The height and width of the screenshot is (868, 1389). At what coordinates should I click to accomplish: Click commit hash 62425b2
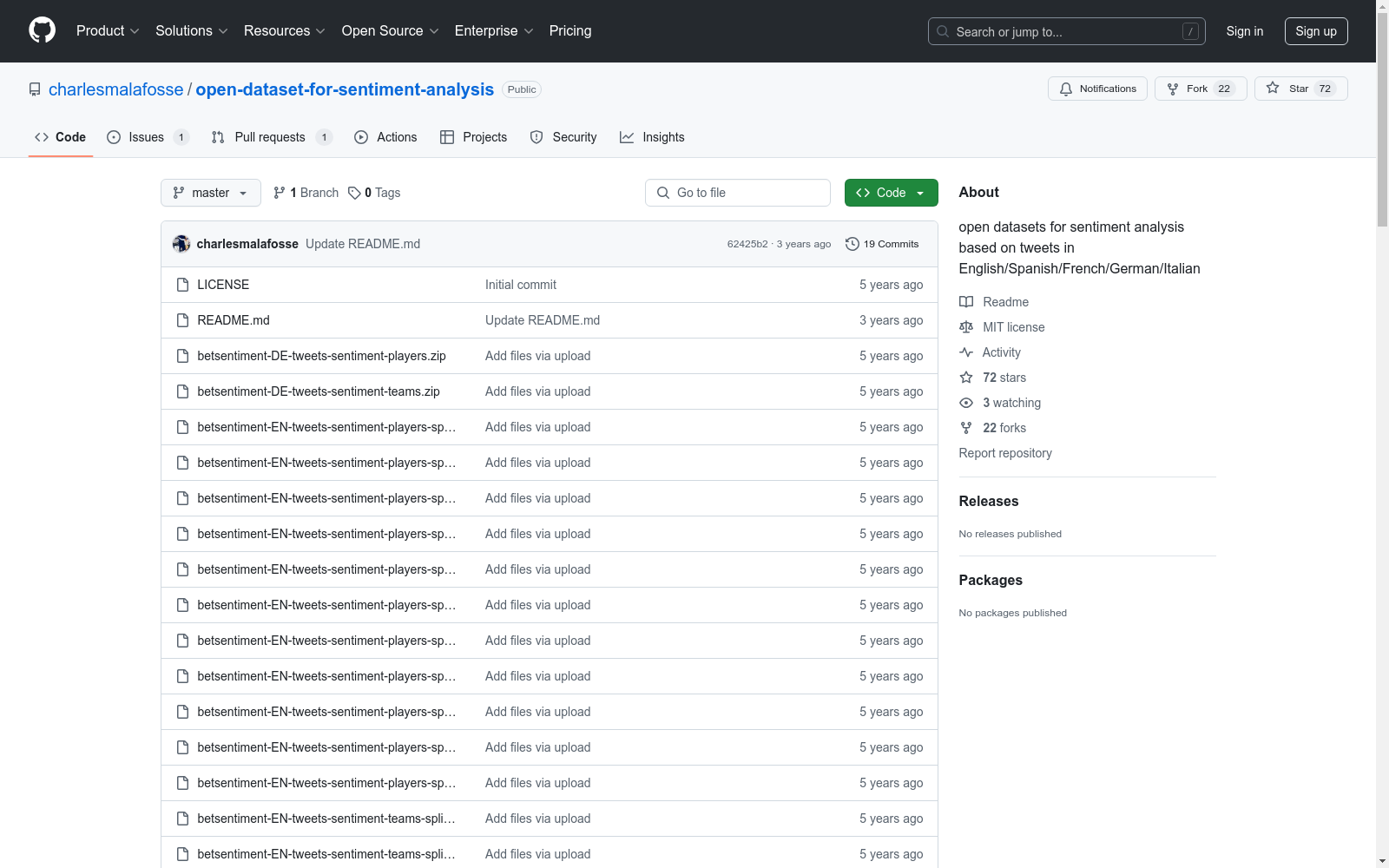click(x=747, y=244)
